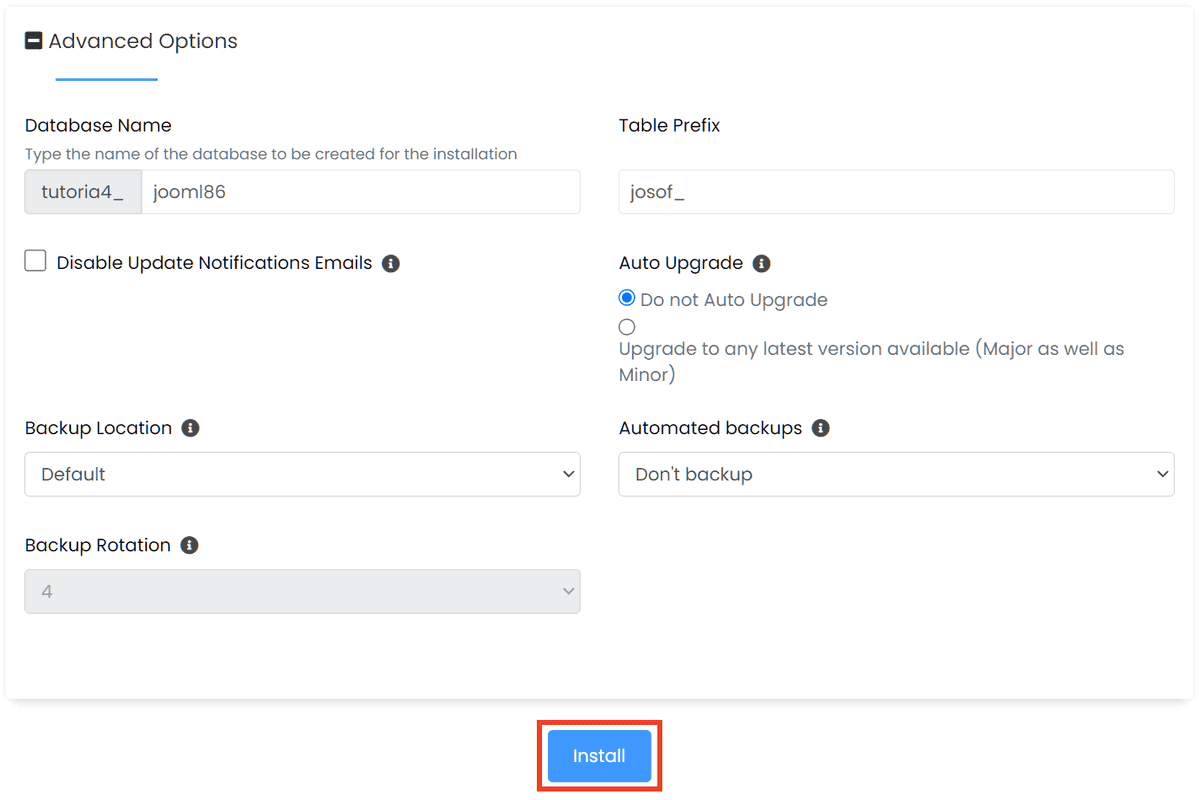This screenshot has height=800, width=1200.
Task: Open the Disable Update Notifications info tooltip
Action: tap(390, 263)
